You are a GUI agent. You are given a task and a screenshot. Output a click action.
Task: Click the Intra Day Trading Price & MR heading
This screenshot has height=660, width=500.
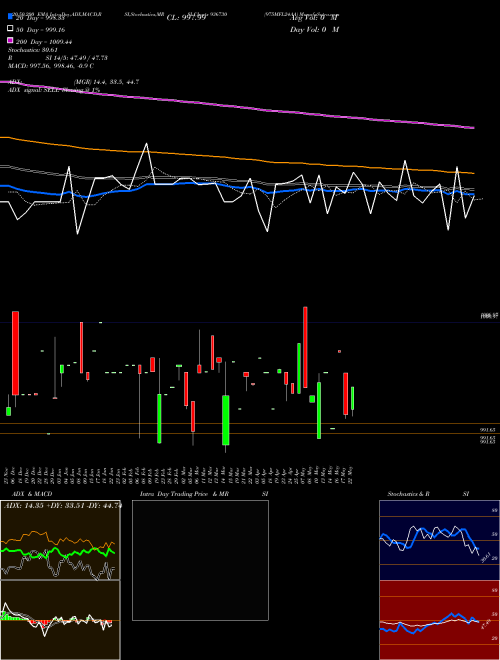tap(184, 494)
